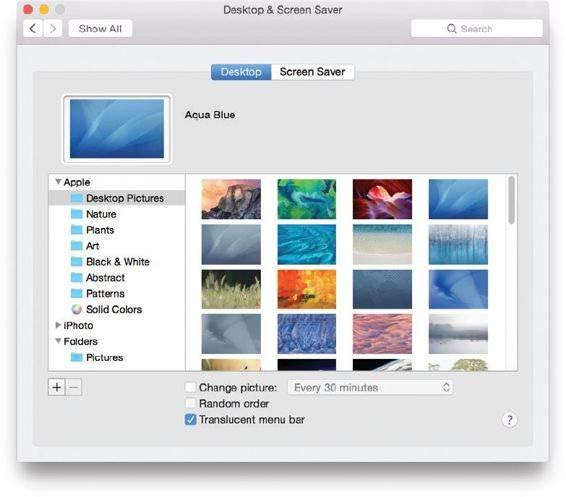
Task: Select the Nature folder icon
Action: tap(77, 214)
